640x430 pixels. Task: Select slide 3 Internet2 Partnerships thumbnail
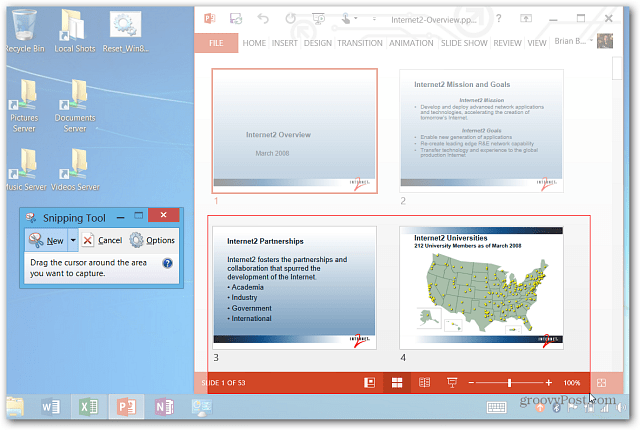[294, 288]
